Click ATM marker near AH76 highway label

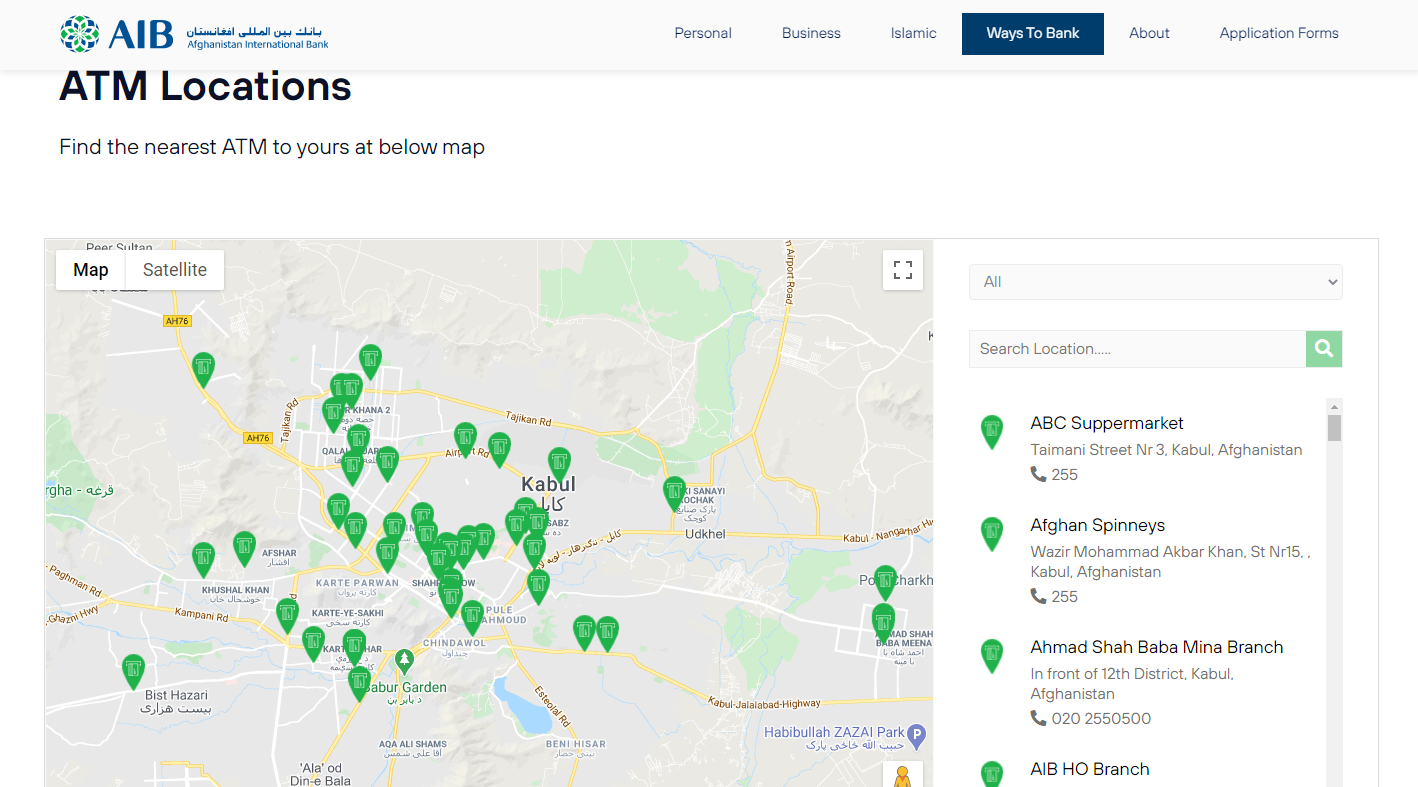pyautogui.click(x=204, y=369)
